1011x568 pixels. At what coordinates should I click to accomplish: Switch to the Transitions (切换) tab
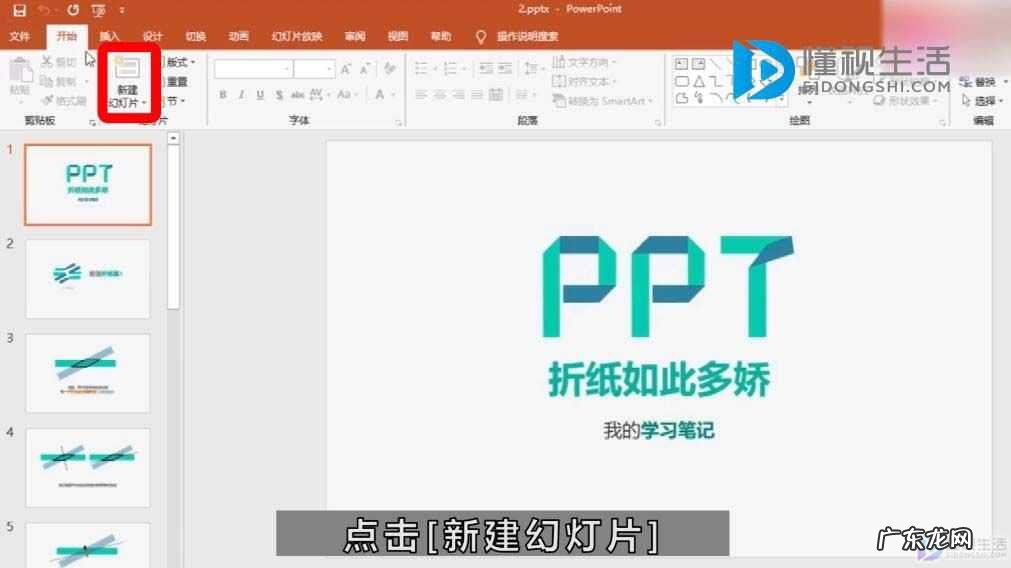[x=195, y=37]
